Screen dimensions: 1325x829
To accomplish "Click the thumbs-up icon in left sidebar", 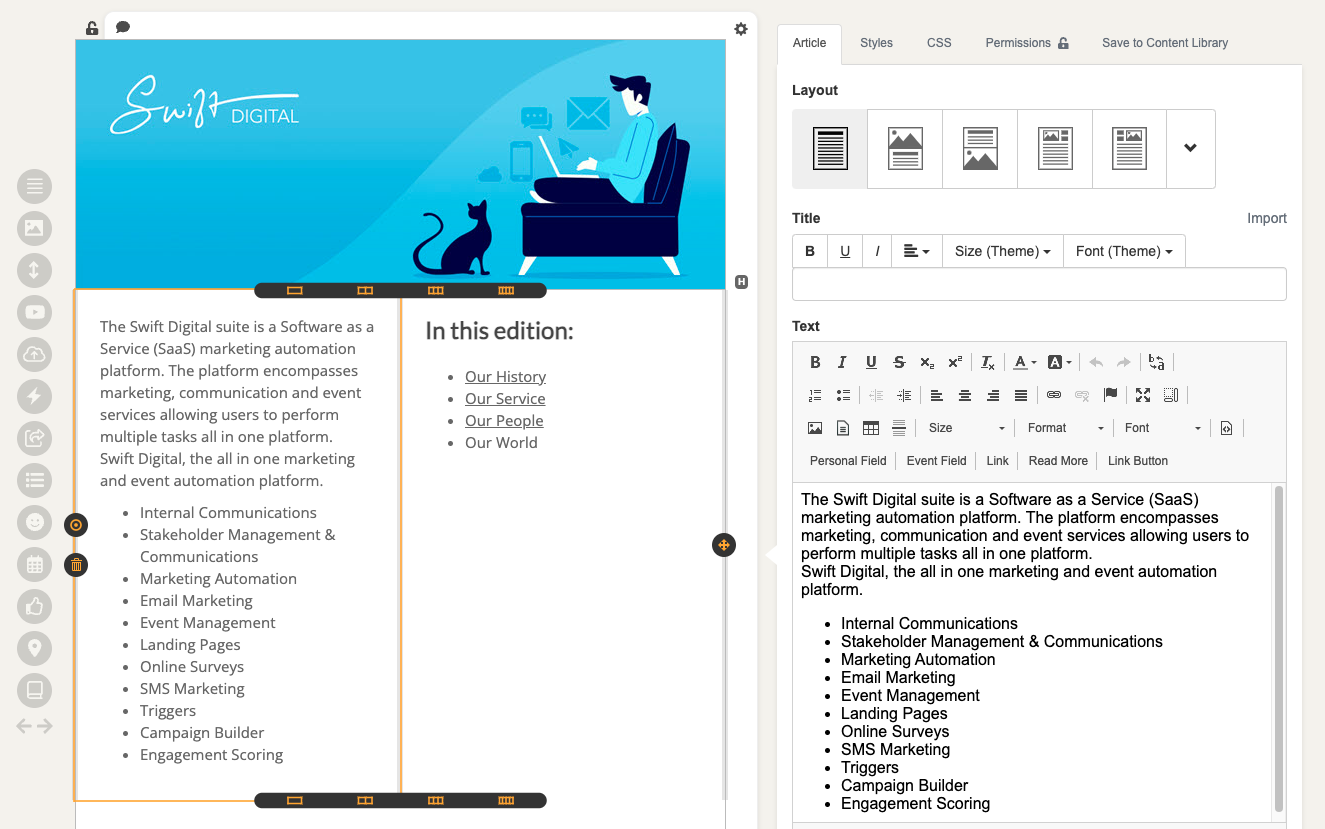I will 35,606.
